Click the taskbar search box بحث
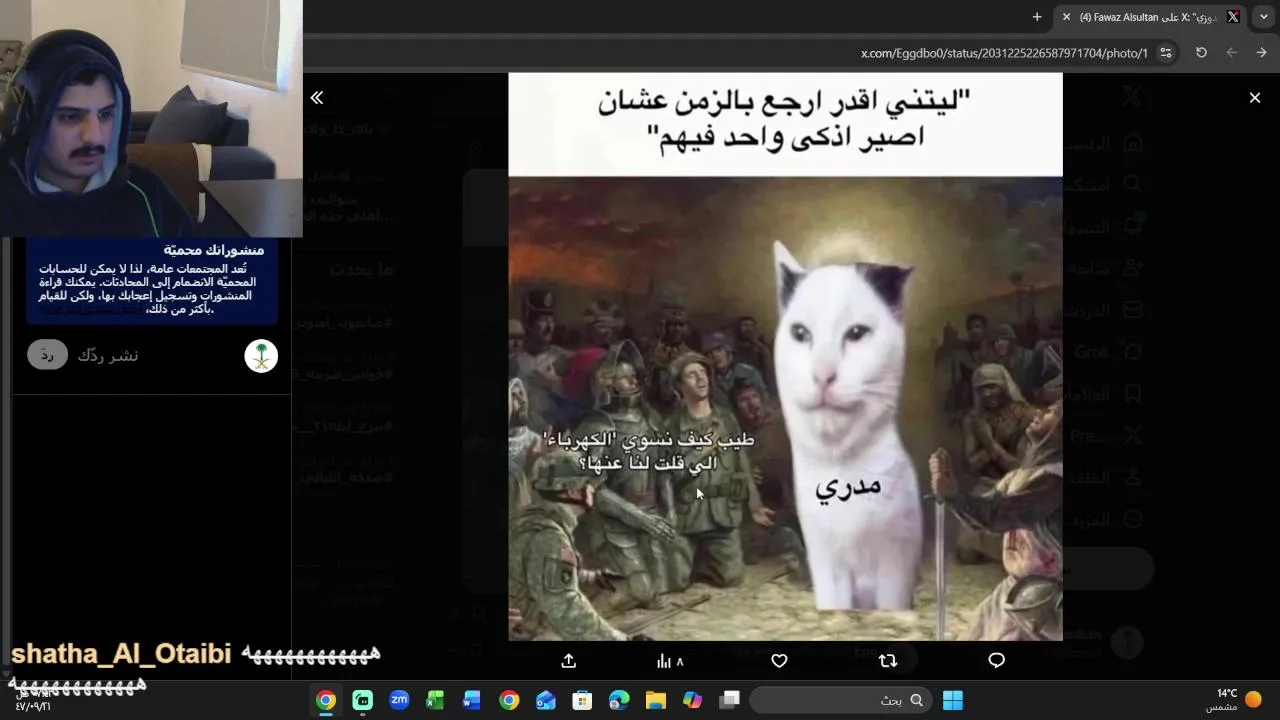 click(839, 700)
